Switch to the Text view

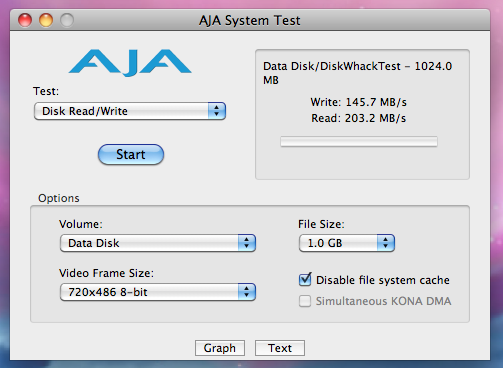pyautogui.click(x=280, y=348)
